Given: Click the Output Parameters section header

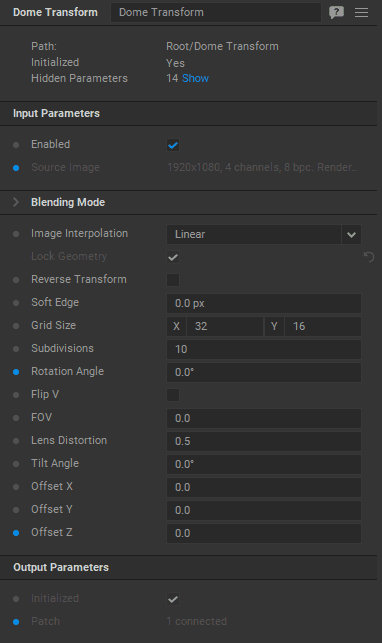Looking at the screenshot, I should [189, 568].
